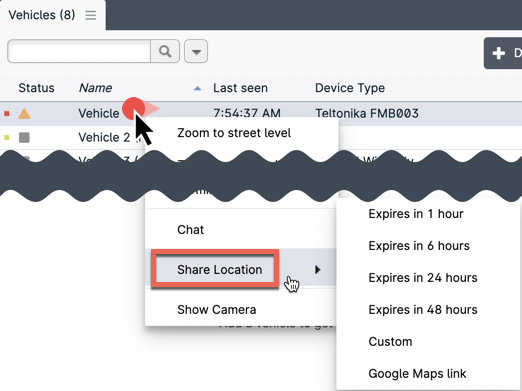Click the red color marker of first vehicle

click(7, 114)
